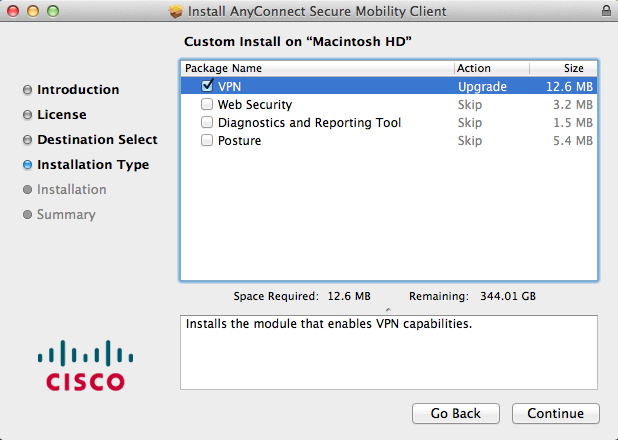Click the Custom Install on Macintosh HD heading
The image size is (618, 440).
(x=298, y=41)
